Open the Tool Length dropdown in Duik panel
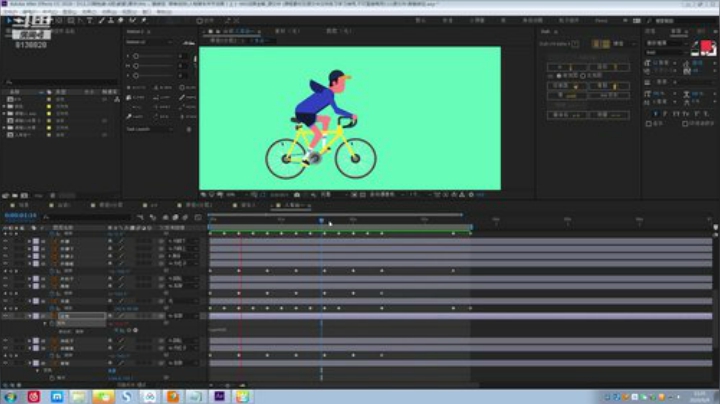720x404 pixels. pyautogui.click(x=150, y=129)
